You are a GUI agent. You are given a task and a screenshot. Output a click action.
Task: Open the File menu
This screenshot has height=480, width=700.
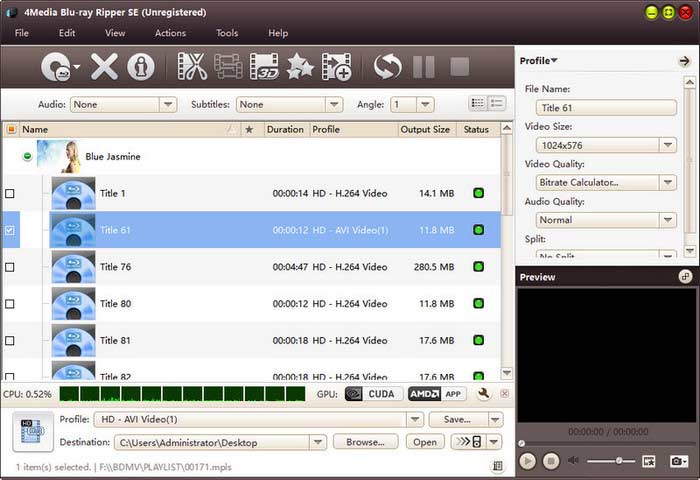pos(21,33)
